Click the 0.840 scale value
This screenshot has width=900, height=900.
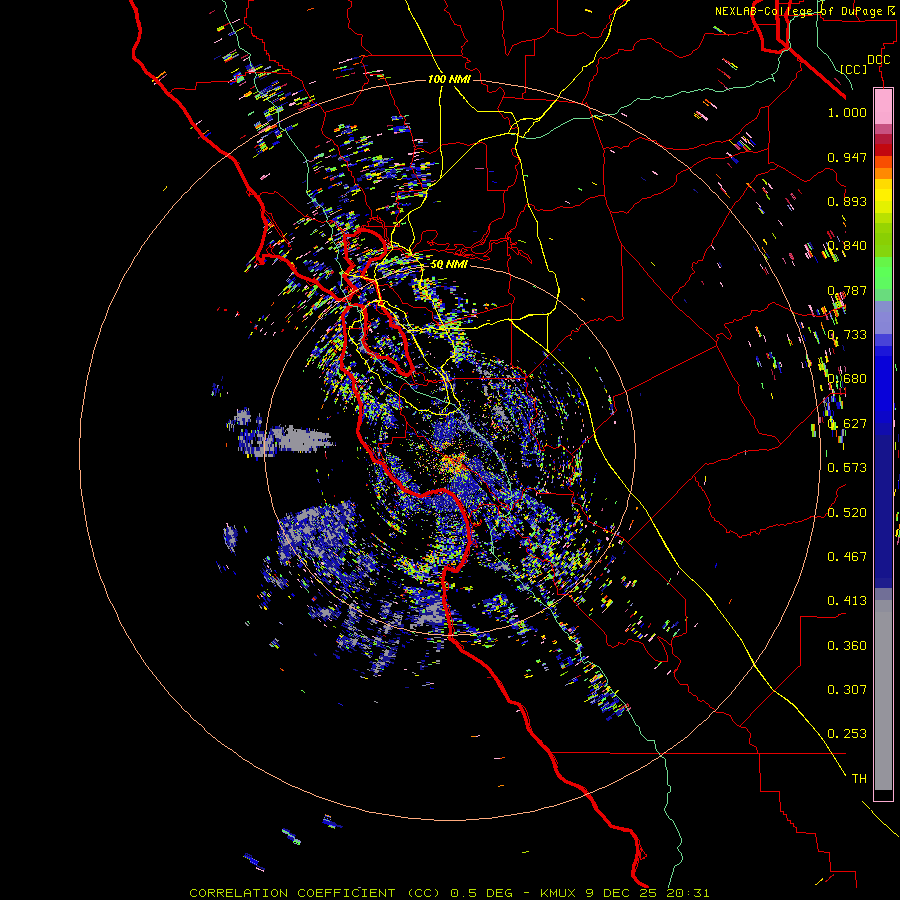[x=847, y=246]
